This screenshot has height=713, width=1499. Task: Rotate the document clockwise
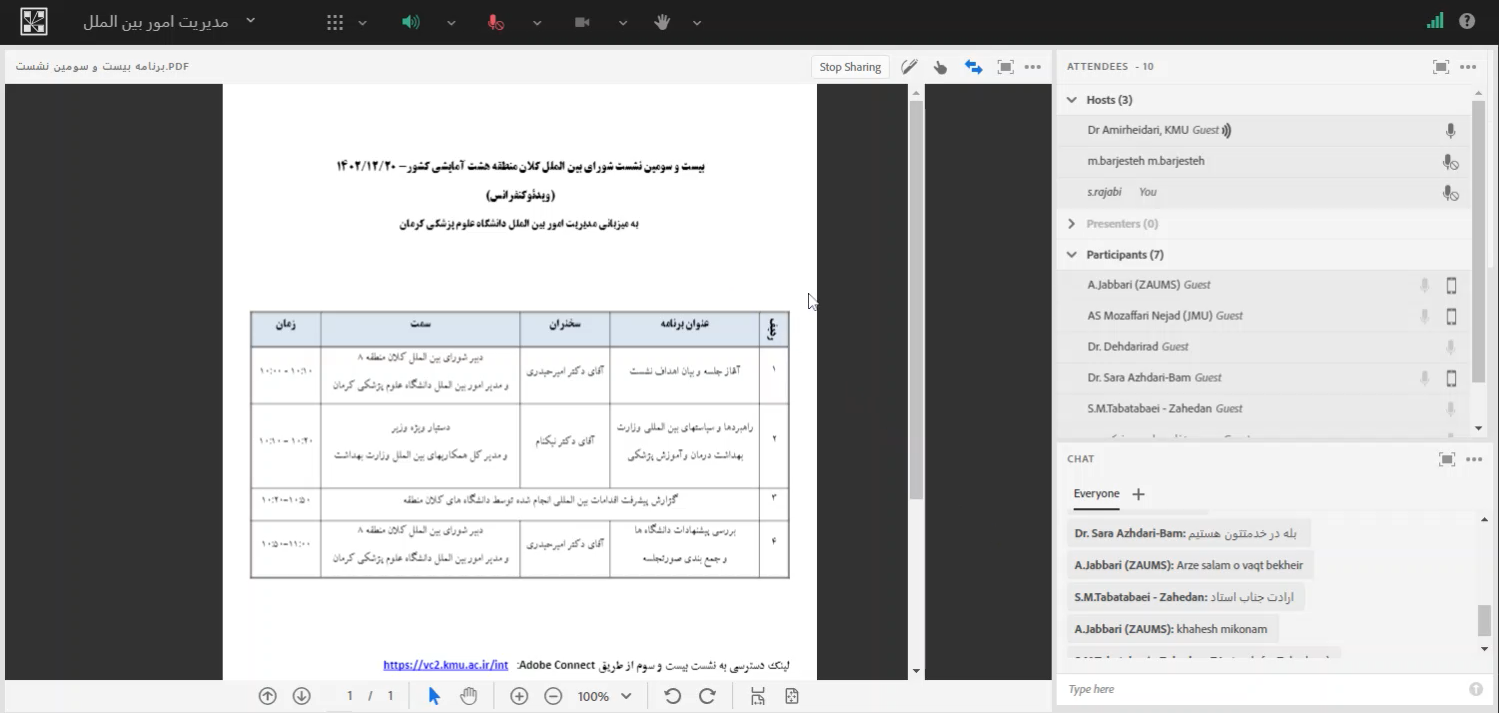coord(707,697)
